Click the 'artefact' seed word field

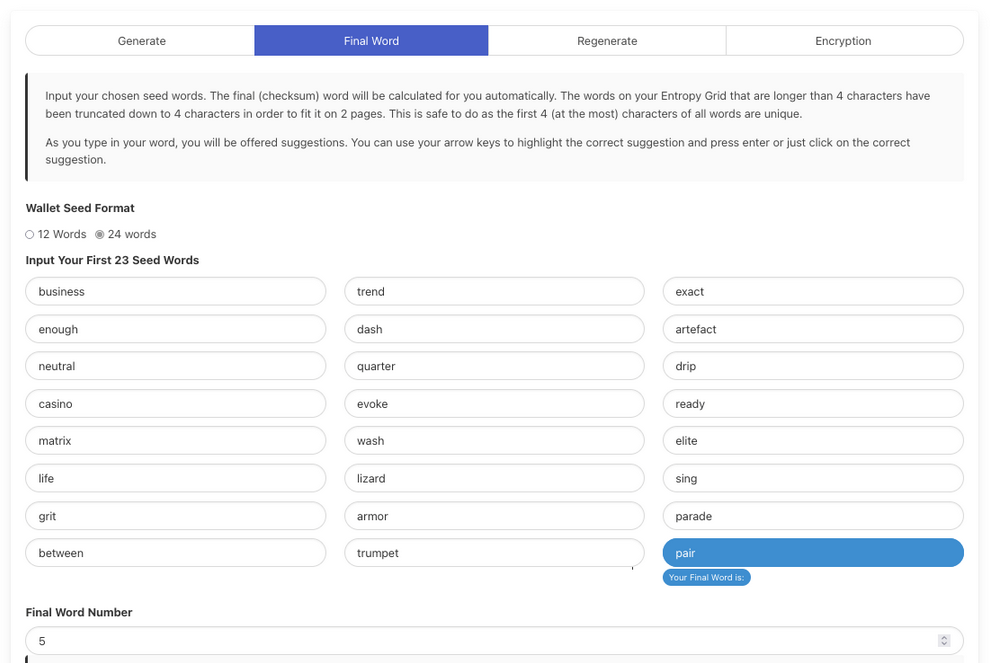812,328
